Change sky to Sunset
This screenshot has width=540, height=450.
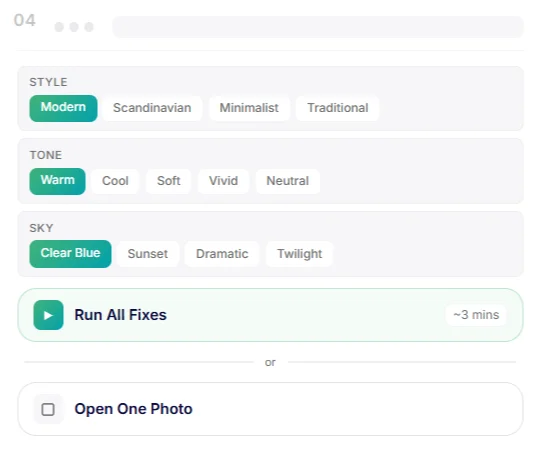pos(148,254)
